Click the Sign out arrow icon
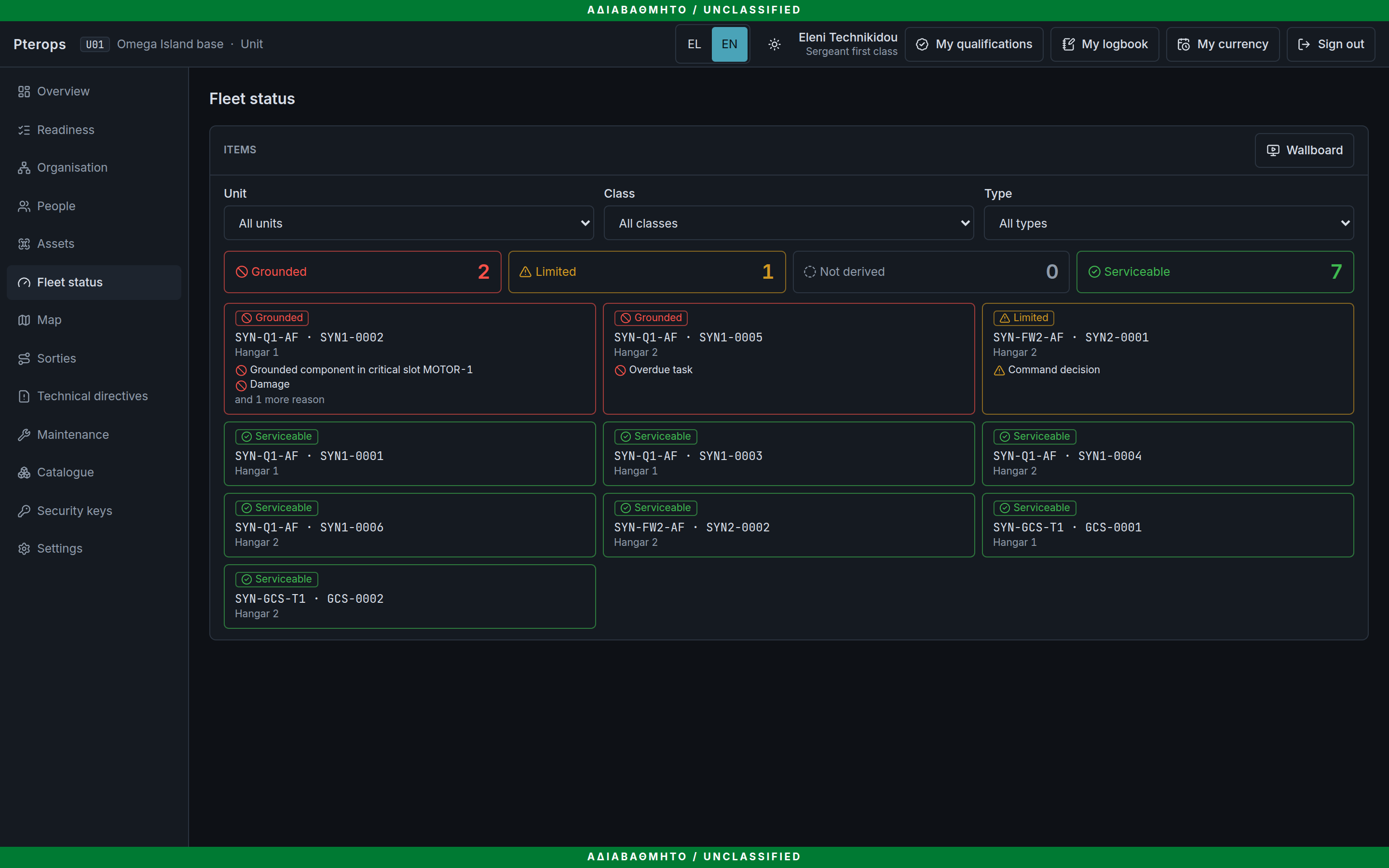The width and height of the screenshot is (1389, 868). [1304, 44]
